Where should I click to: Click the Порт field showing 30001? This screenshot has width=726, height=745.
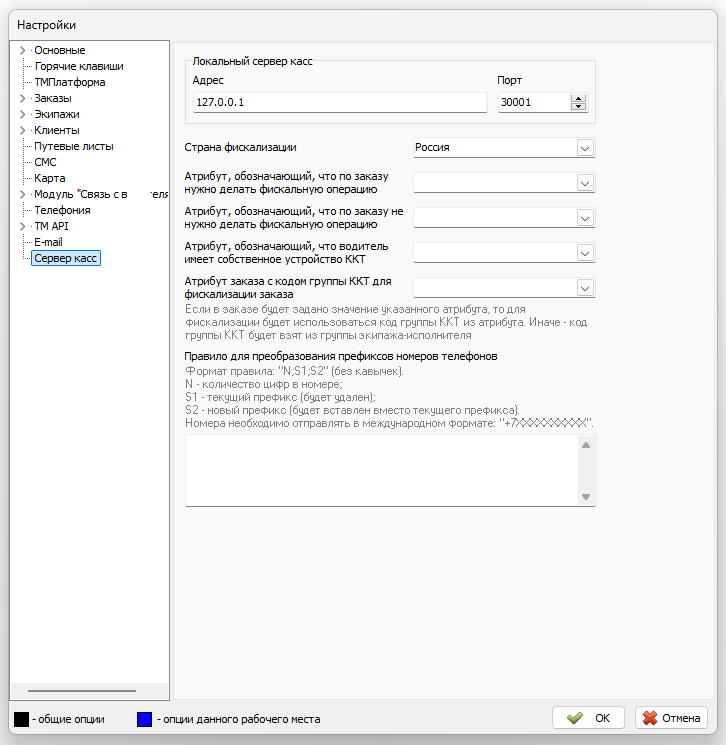534,102
